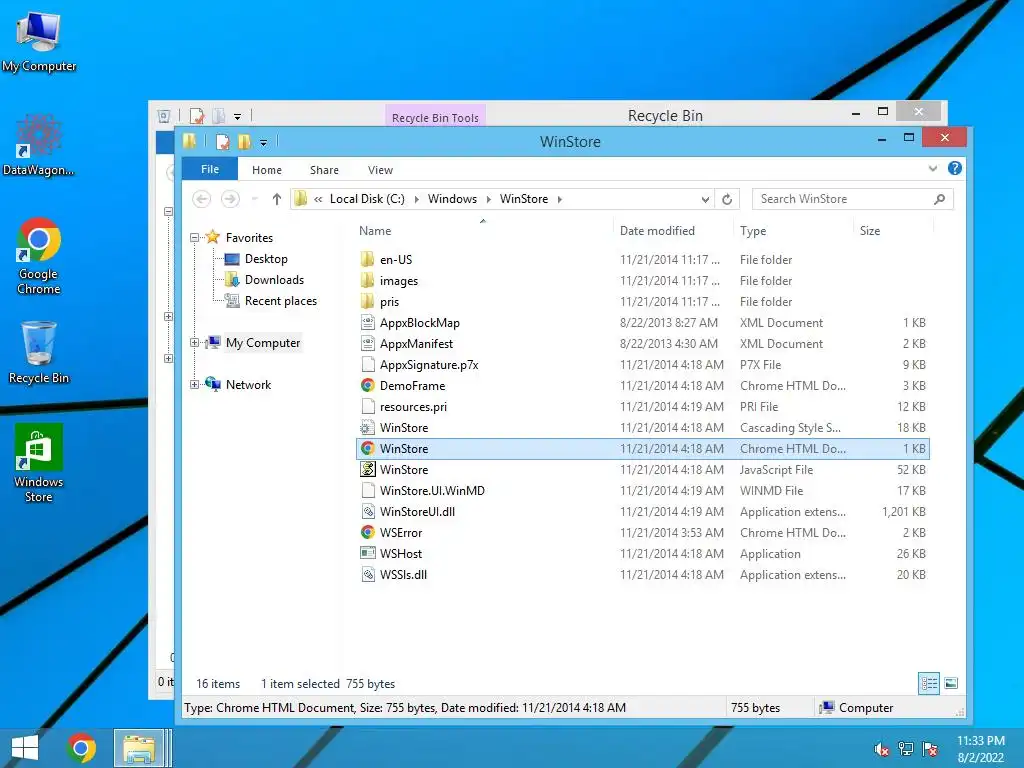Go up one folder level
This screenshot has width=1024, height=768.
277,199
